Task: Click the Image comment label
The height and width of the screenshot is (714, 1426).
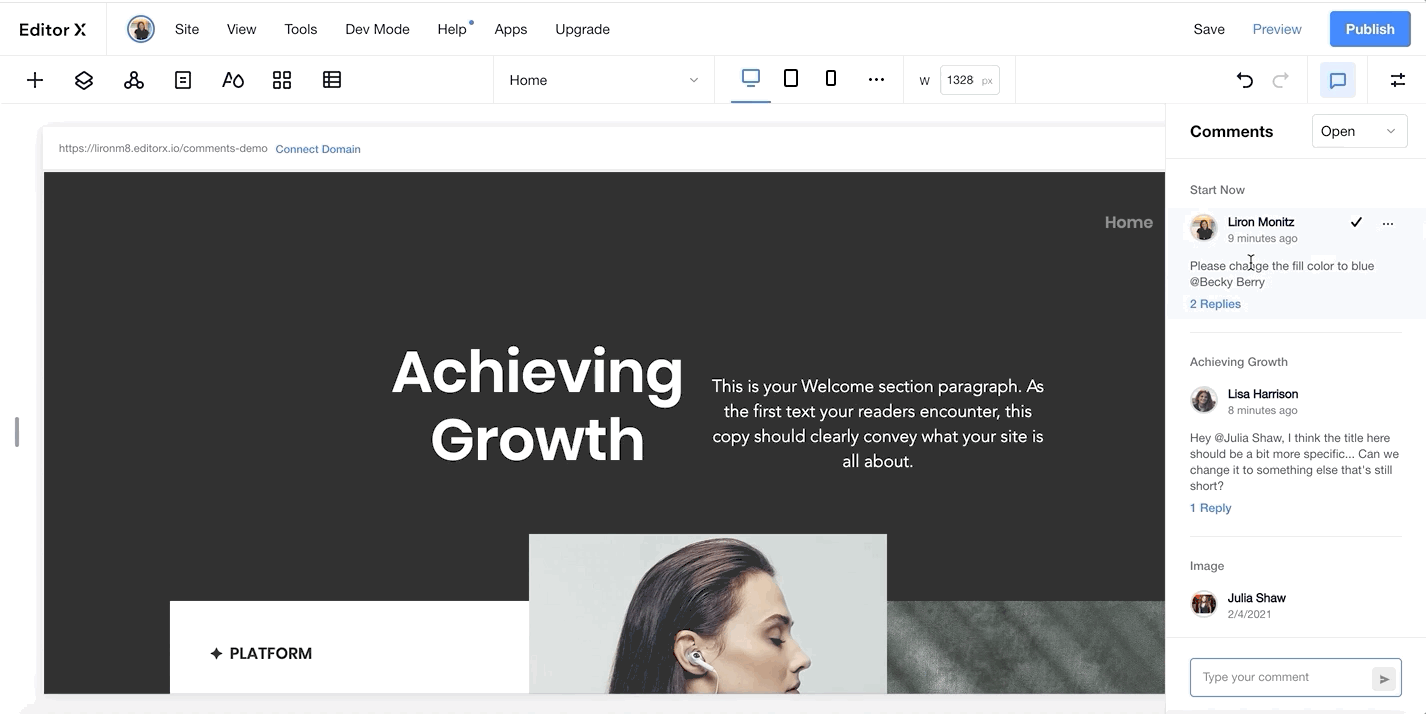Action: tap(1207, 566)
